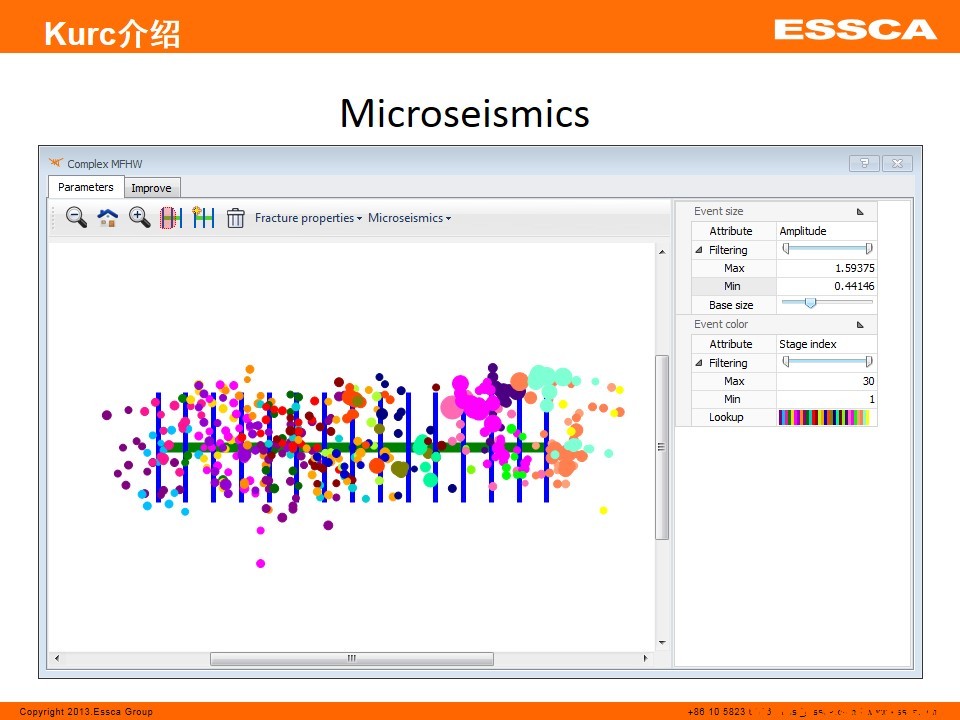
Task: Click the zoom out magnifier icon
Action: (x=76, y=217)
